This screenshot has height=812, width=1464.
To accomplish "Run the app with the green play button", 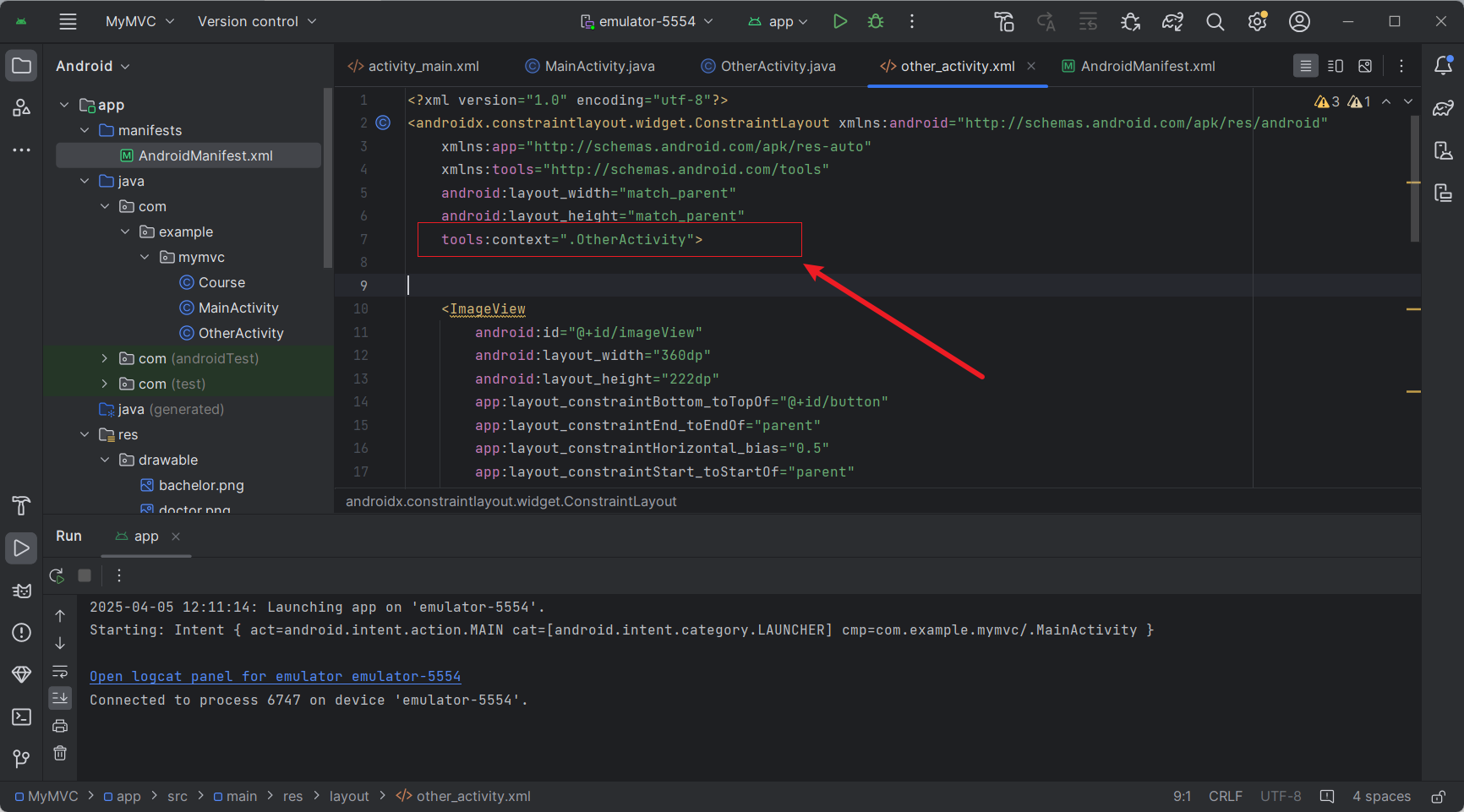I will coord(839,22).
